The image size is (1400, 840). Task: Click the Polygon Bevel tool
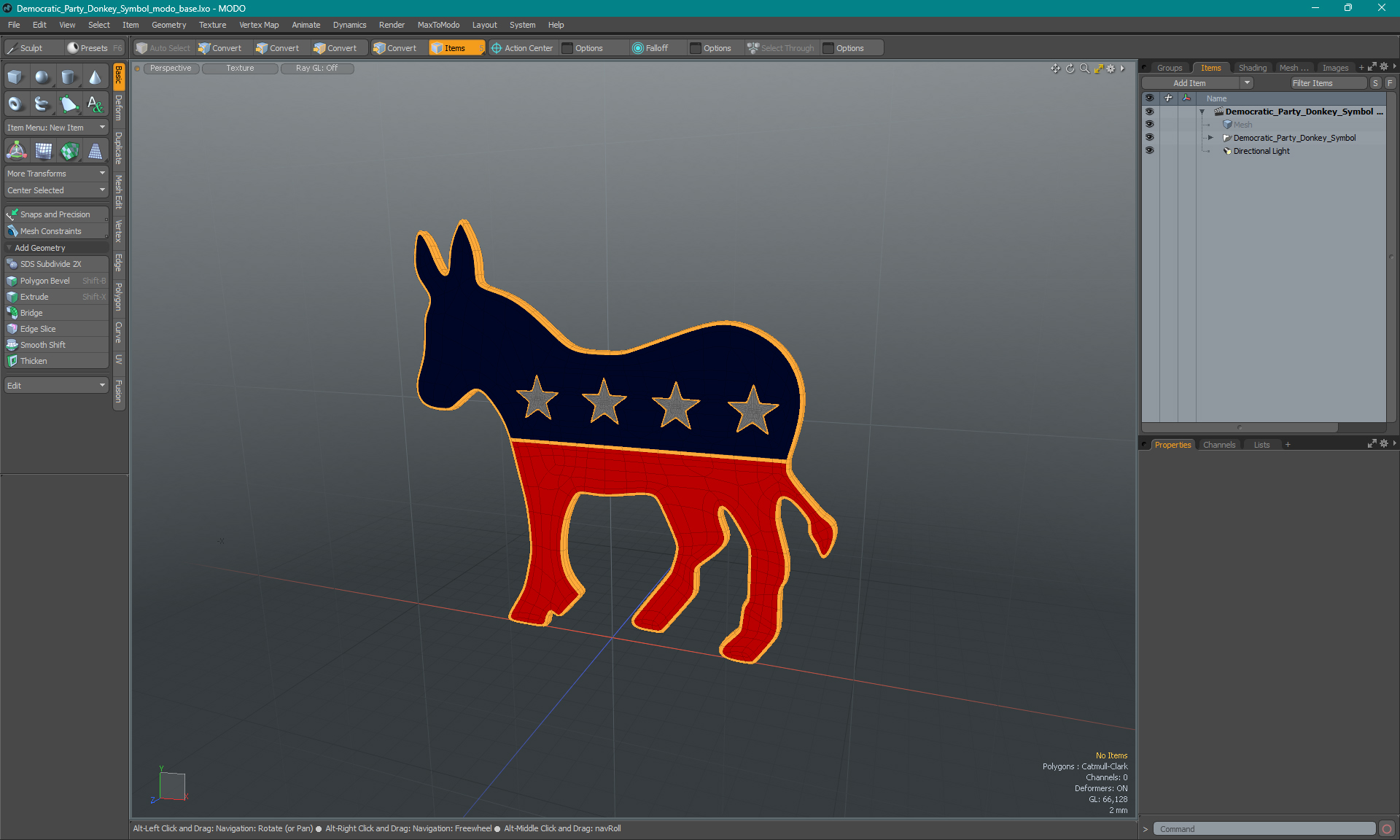click(57, 281)
